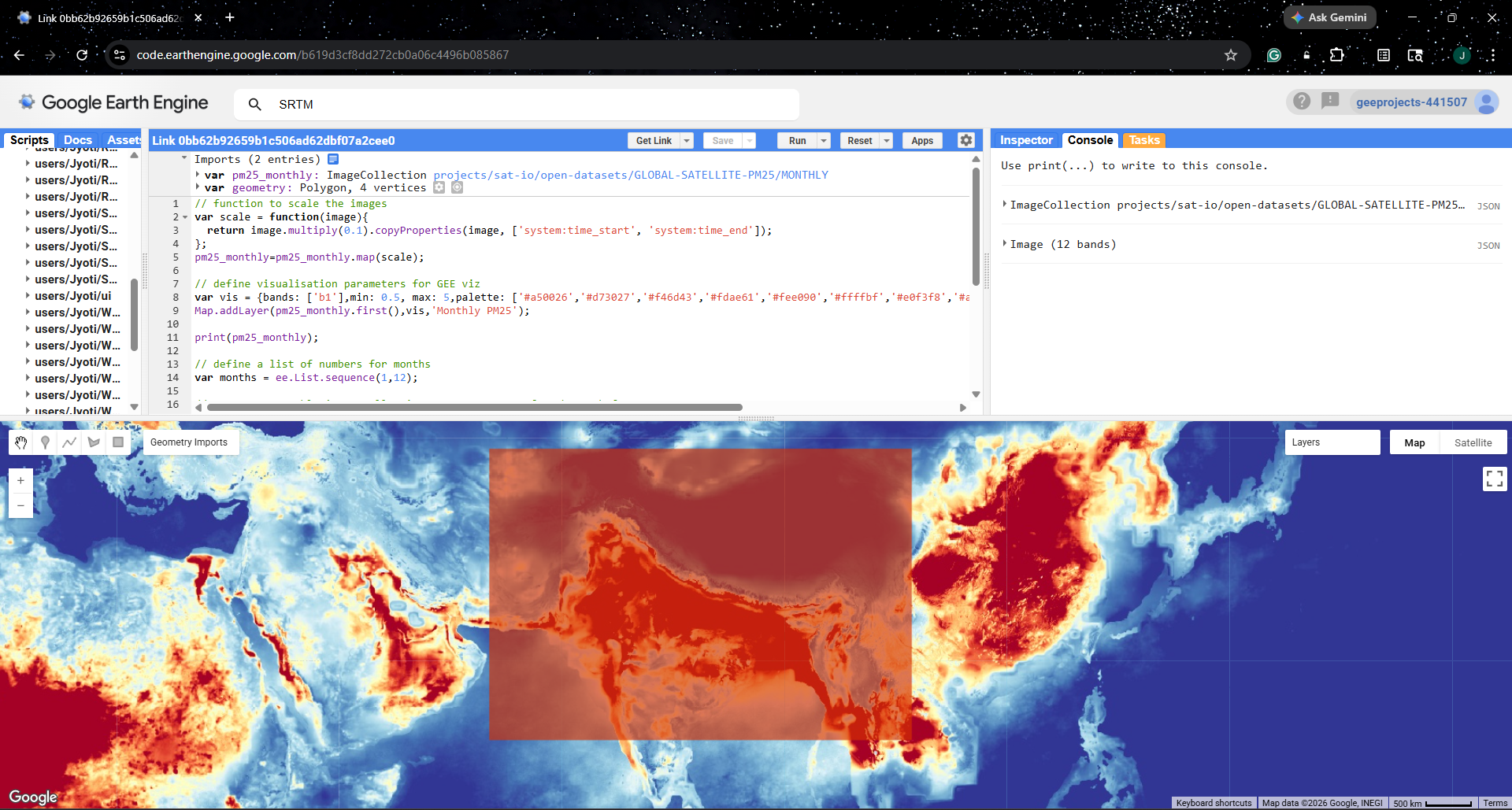Image resolution: width=1512 pixels, height=810 pixels.
Task: Switch to the Assets tab
Action: click(x=123, y=140)
